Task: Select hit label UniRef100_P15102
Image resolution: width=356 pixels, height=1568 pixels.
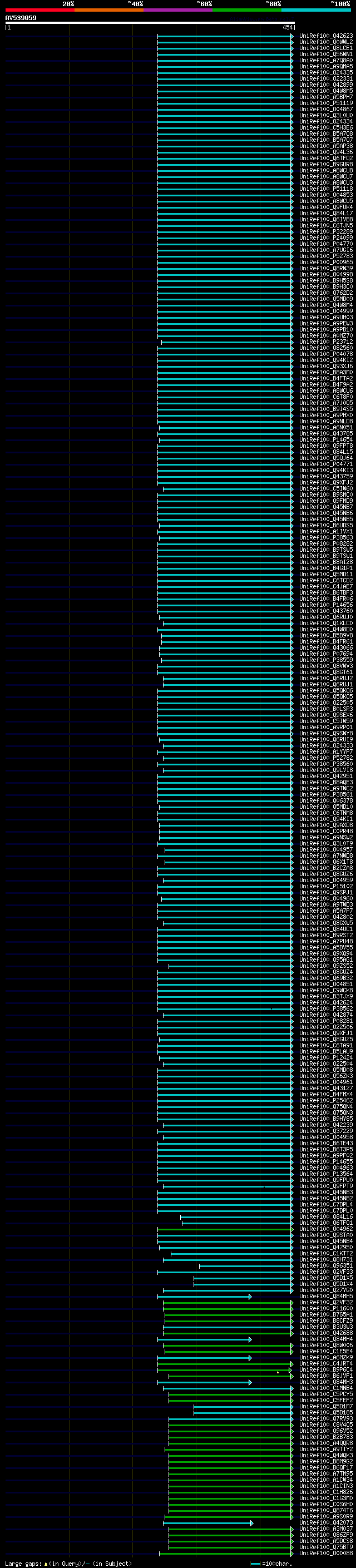Action: (x=326, y=886)
